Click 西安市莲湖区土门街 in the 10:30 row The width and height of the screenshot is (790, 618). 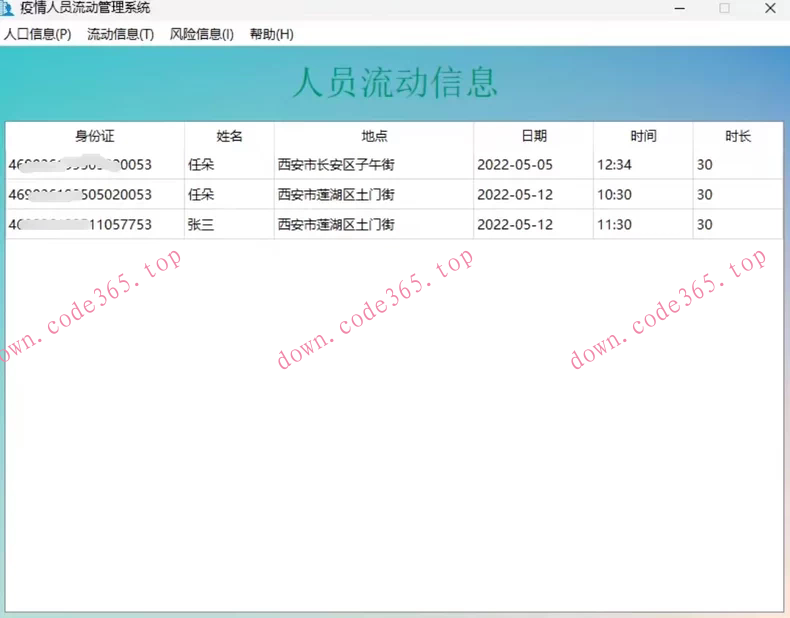click(x=336, y=194)
